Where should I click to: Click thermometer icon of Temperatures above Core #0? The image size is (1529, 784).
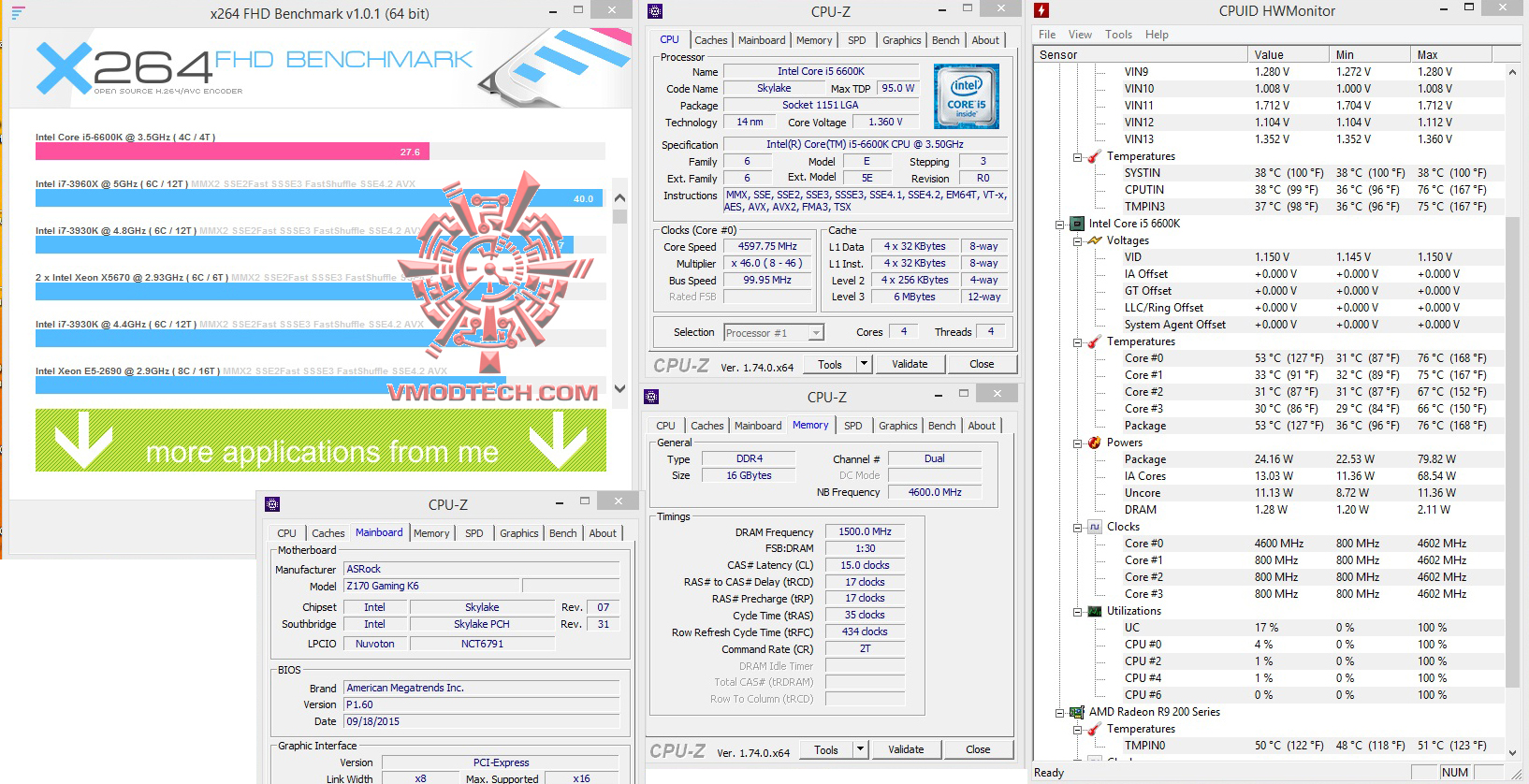point(1094,341)
